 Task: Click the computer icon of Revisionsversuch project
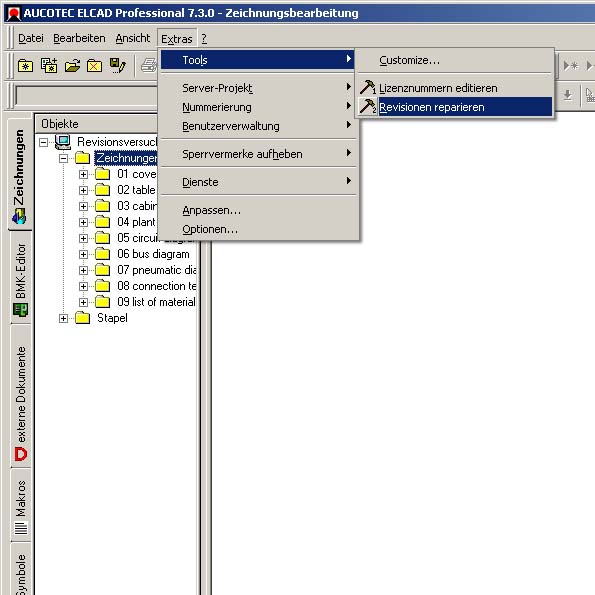[63, 142]
